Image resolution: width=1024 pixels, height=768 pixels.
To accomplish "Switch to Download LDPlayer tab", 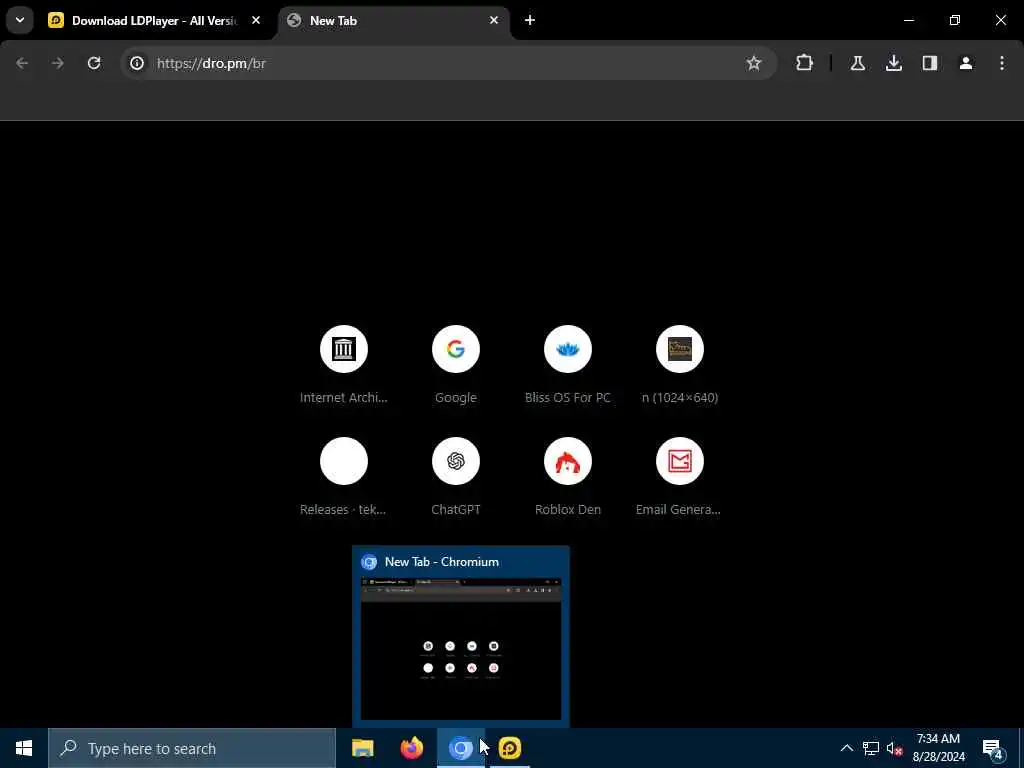I will point(154,21).
